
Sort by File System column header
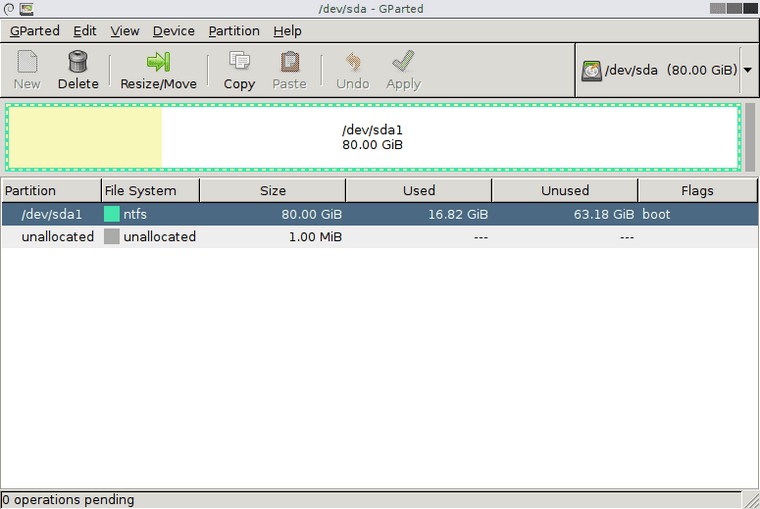coord(150,191)
